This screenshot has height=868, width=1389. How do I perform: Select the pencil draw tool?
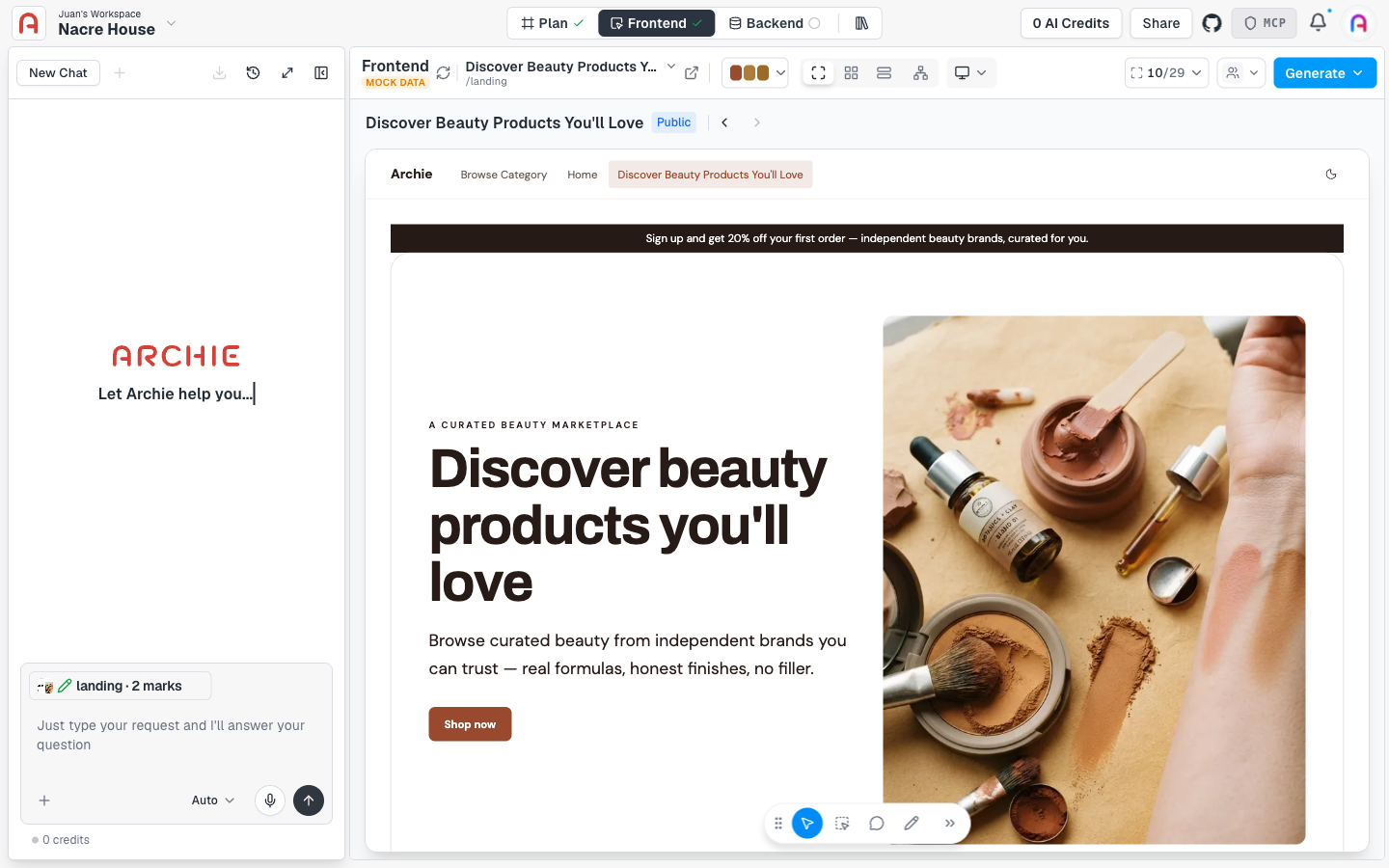912,824
